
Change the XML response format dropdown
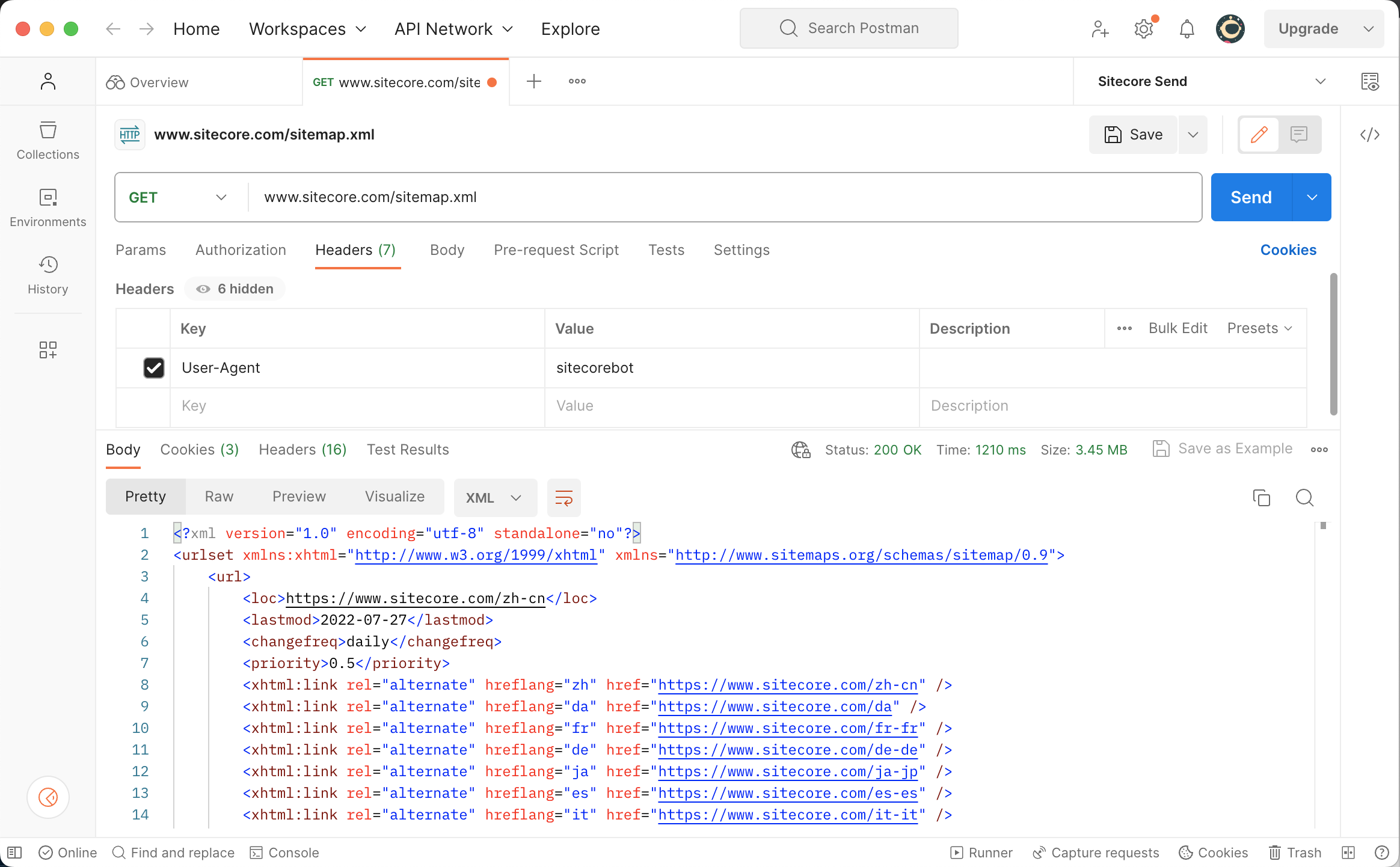coord(495,498)
